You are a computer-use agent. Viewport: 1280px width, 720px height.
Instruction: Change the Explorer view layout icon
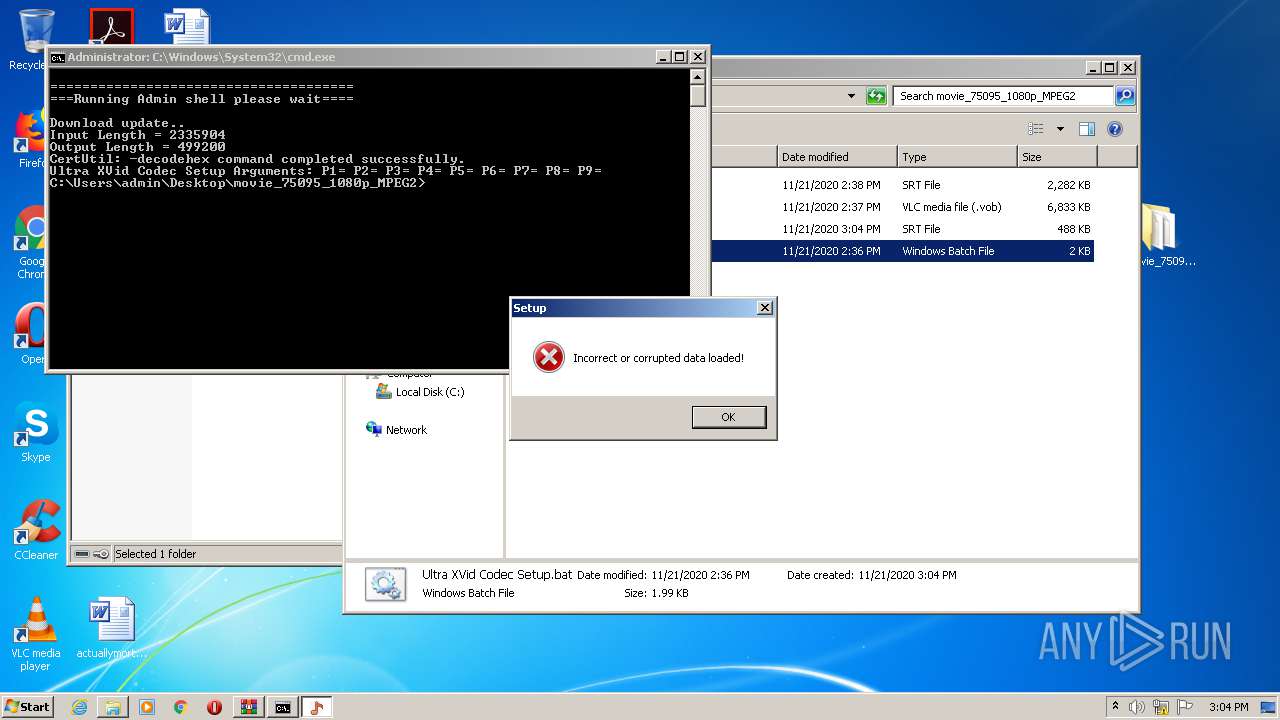tap(1036, 129)
